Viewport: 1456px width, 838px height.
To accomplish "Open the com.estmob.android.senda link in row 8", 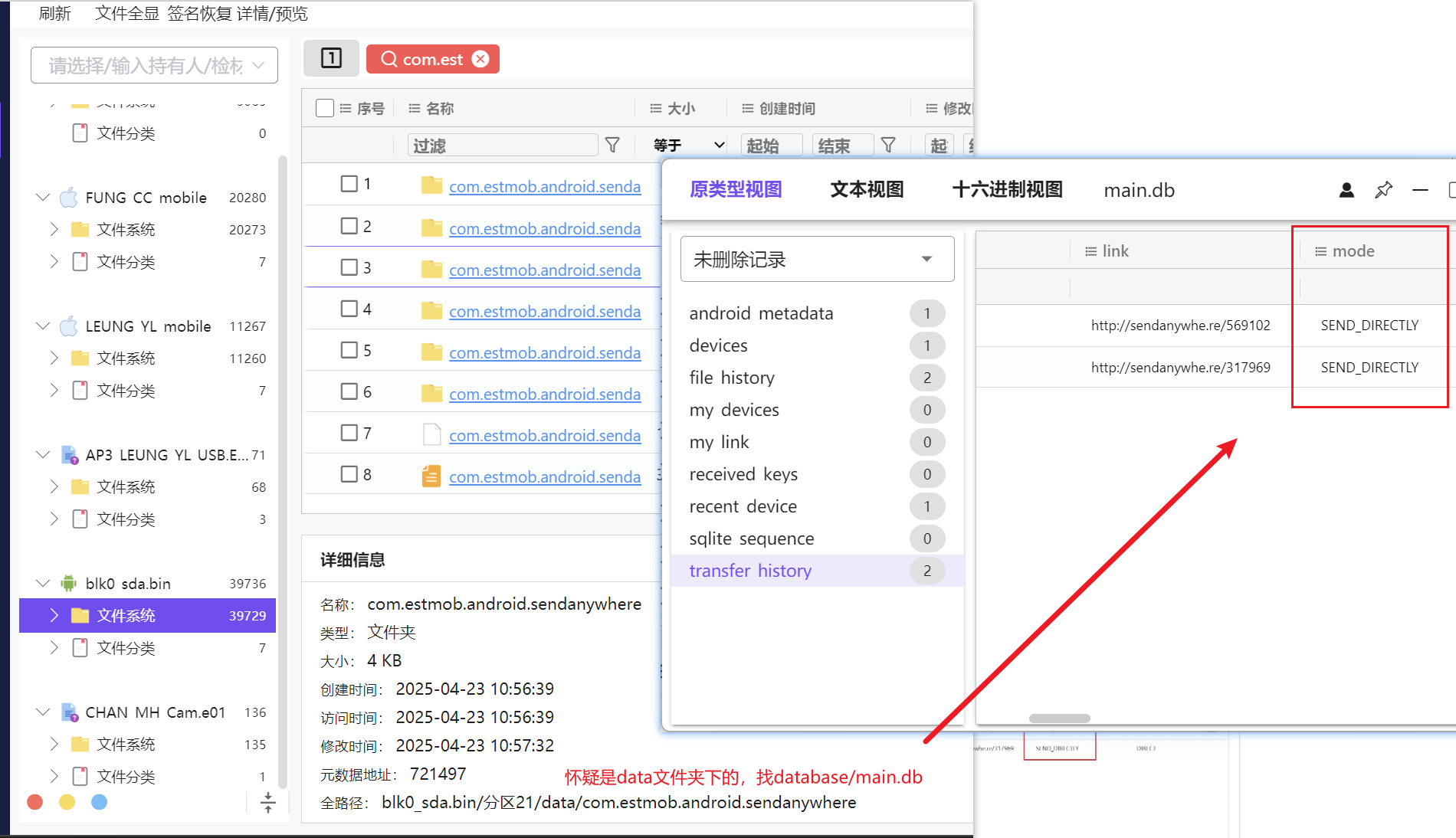I will [544, 476].
